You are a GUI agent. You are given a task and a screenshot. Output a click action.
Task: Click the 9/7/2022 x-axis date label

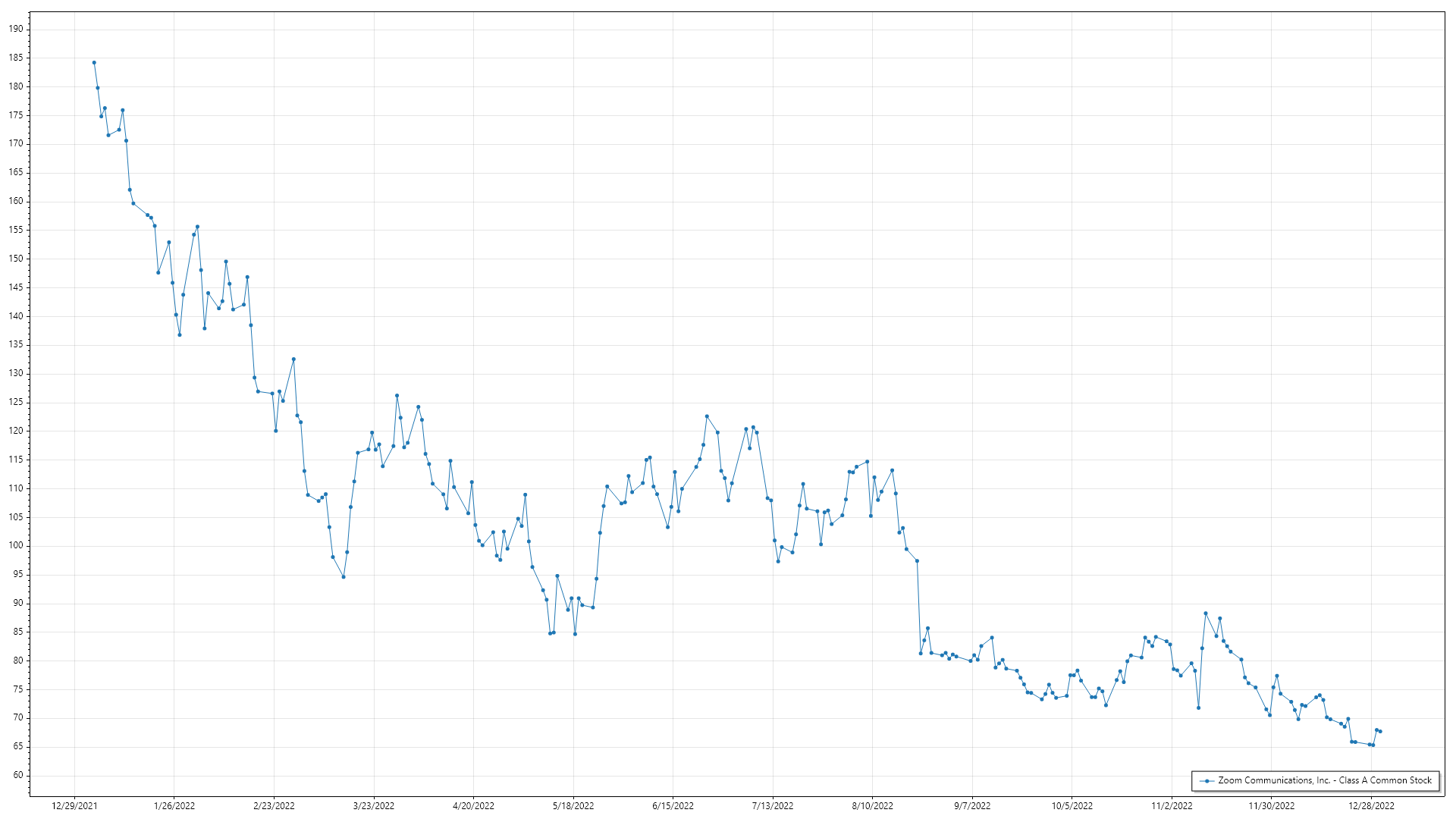pyautogui.click(x=972, y=806)
